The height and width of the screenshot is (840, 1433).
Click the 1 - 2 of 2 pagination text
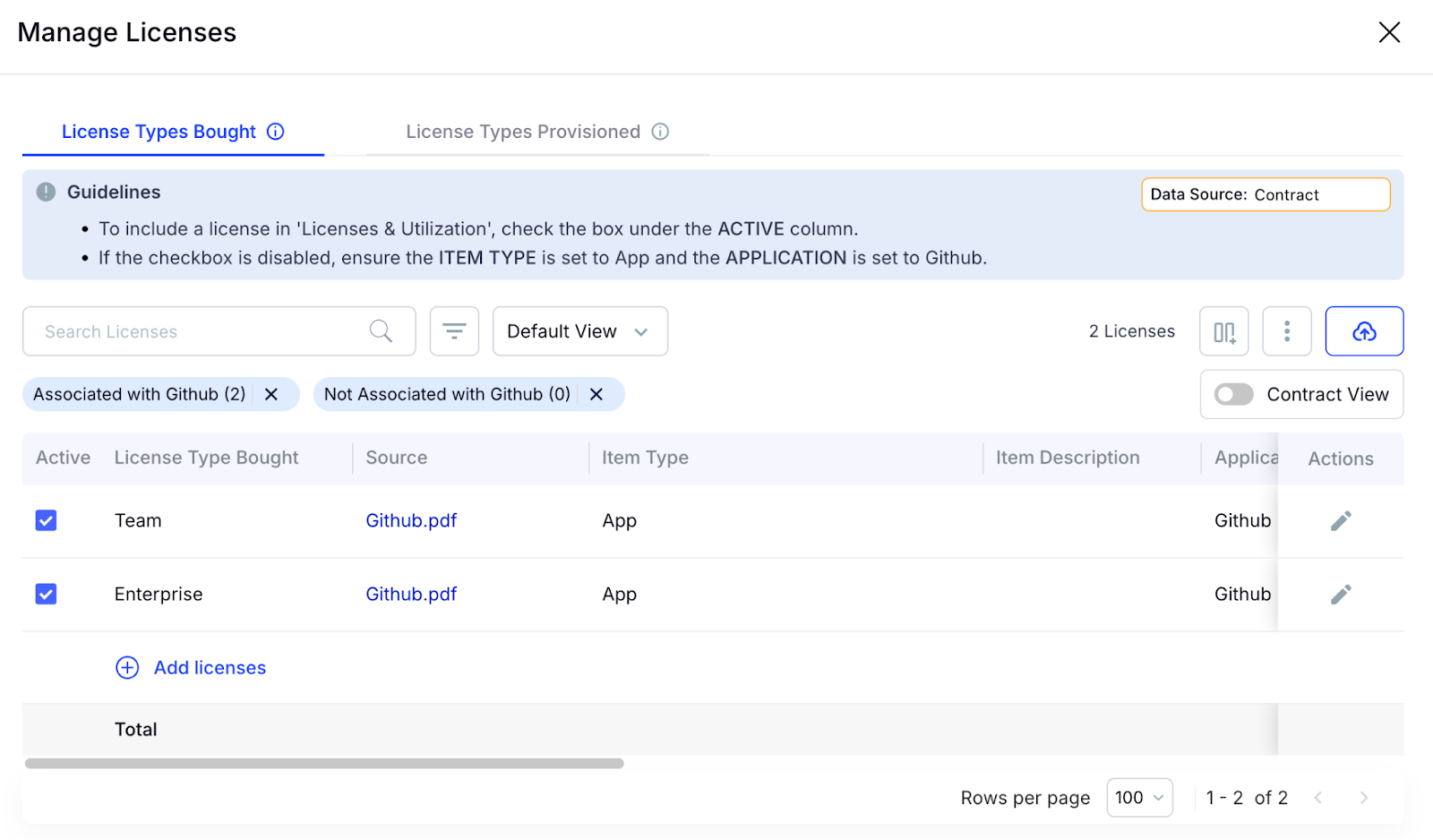point(1247,797)
